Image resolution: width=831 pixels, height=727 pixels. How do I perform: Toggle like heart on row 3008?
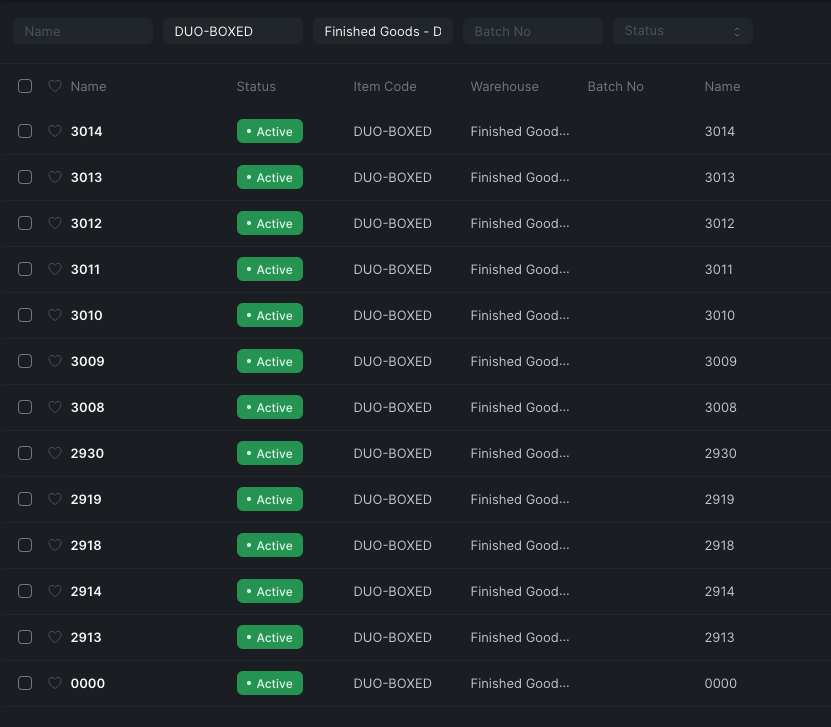coord(55,407)
